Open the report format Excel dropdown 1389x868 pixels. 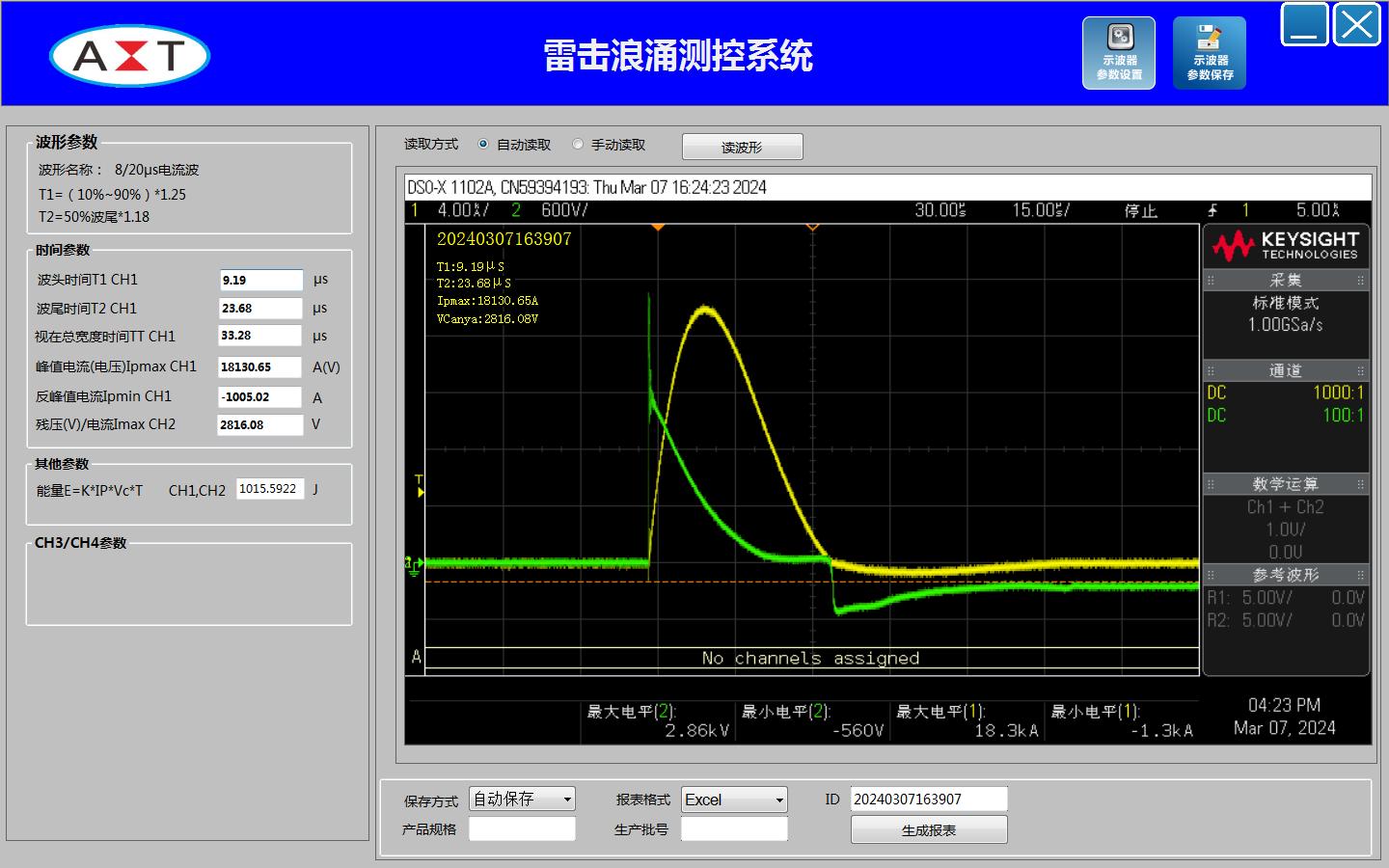734,800
